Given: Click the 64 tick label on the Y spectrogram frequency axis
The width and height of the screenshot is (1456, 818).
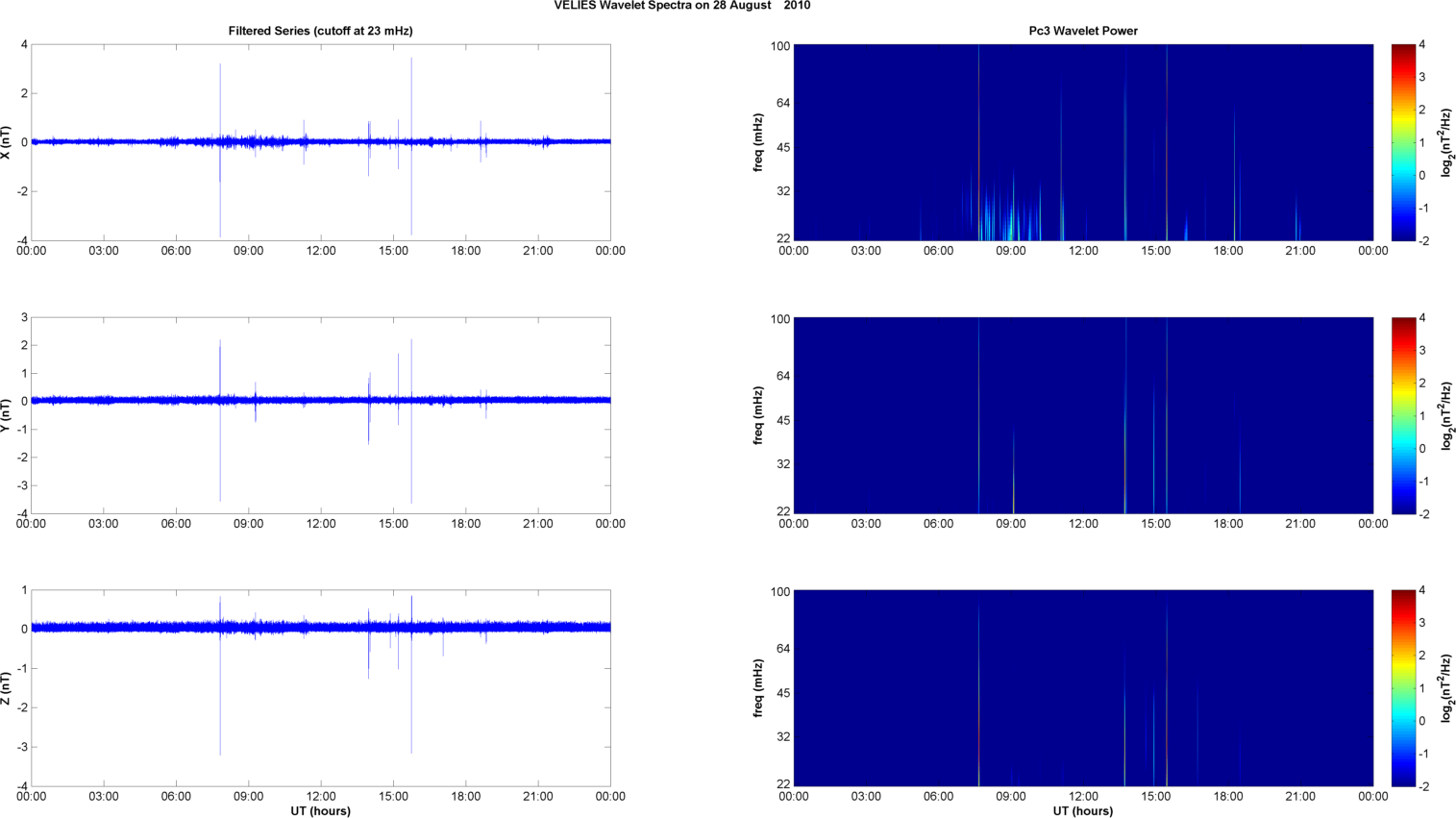Looking at the screenshot, I should pyautogui.click(x=782, y=376).
